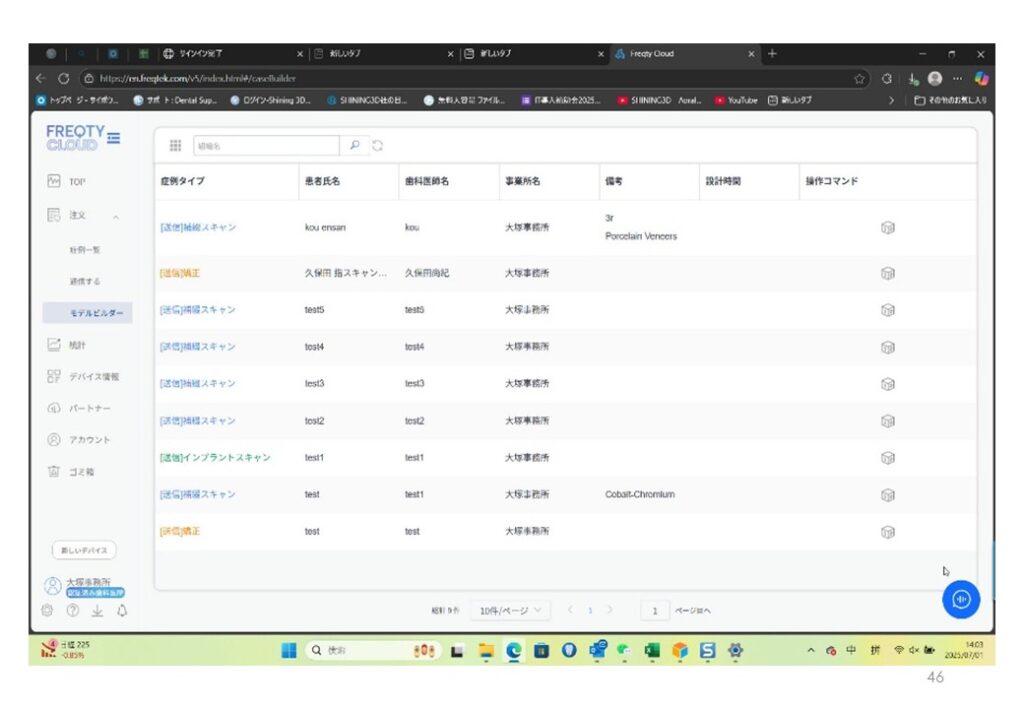1024x709 pixels.
Task: Collapse the 注文 menu section
Action: [x=116, y=216]
